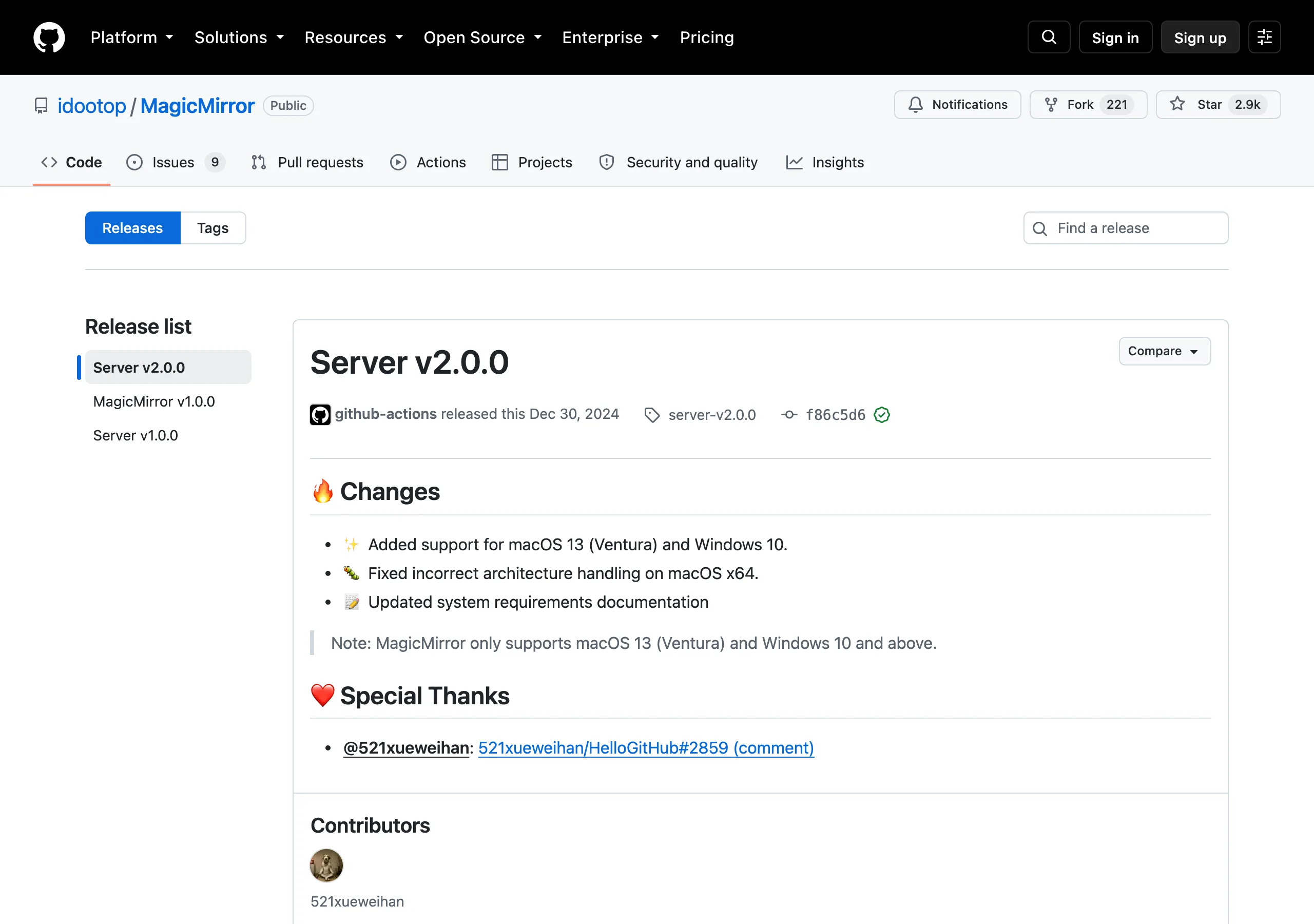
Task: Open the header settings sliders icon
Action: 1264,37
